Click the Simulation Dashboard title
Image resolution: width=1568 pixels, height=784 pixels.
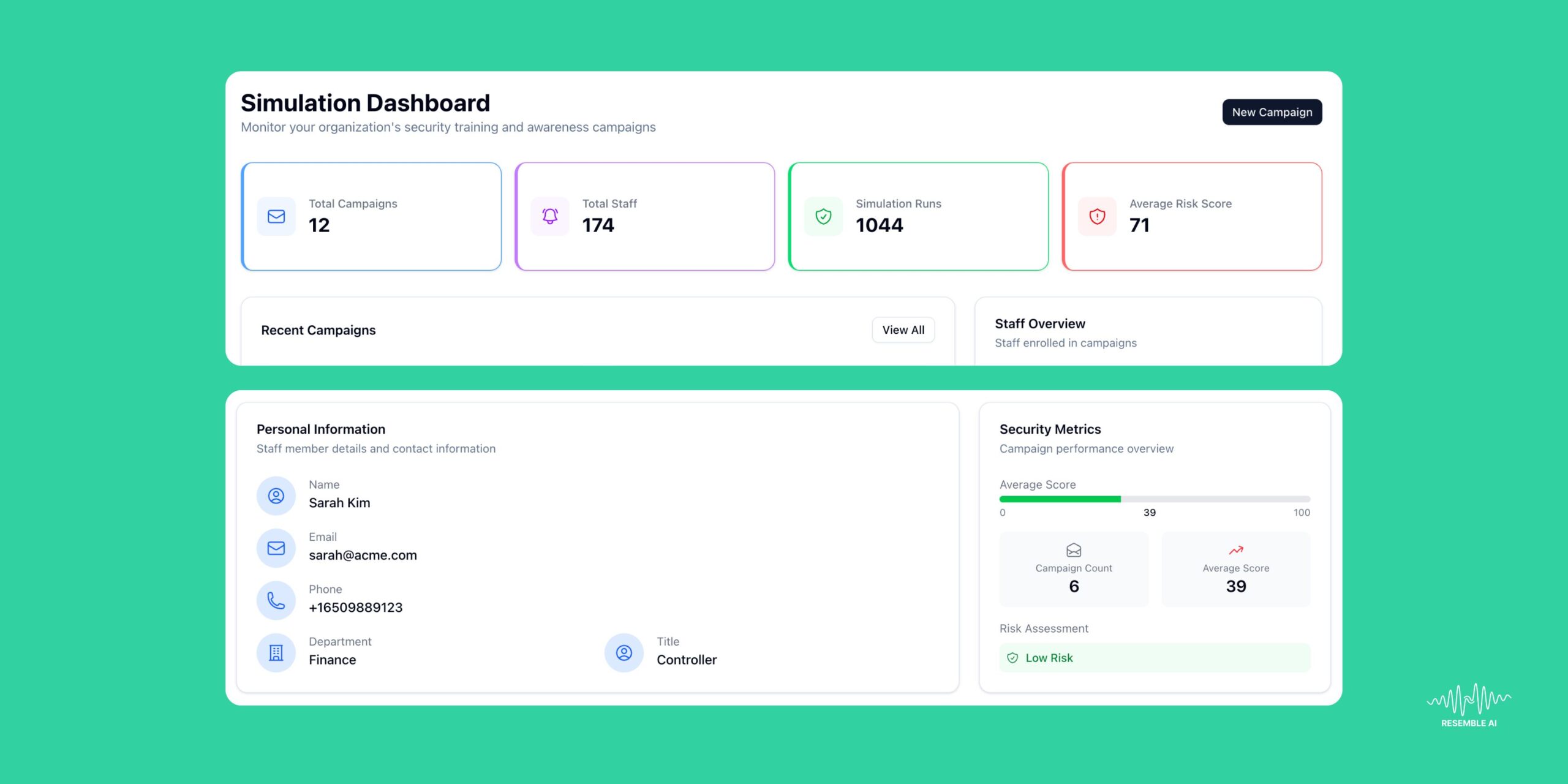click(x=364, y=102)
